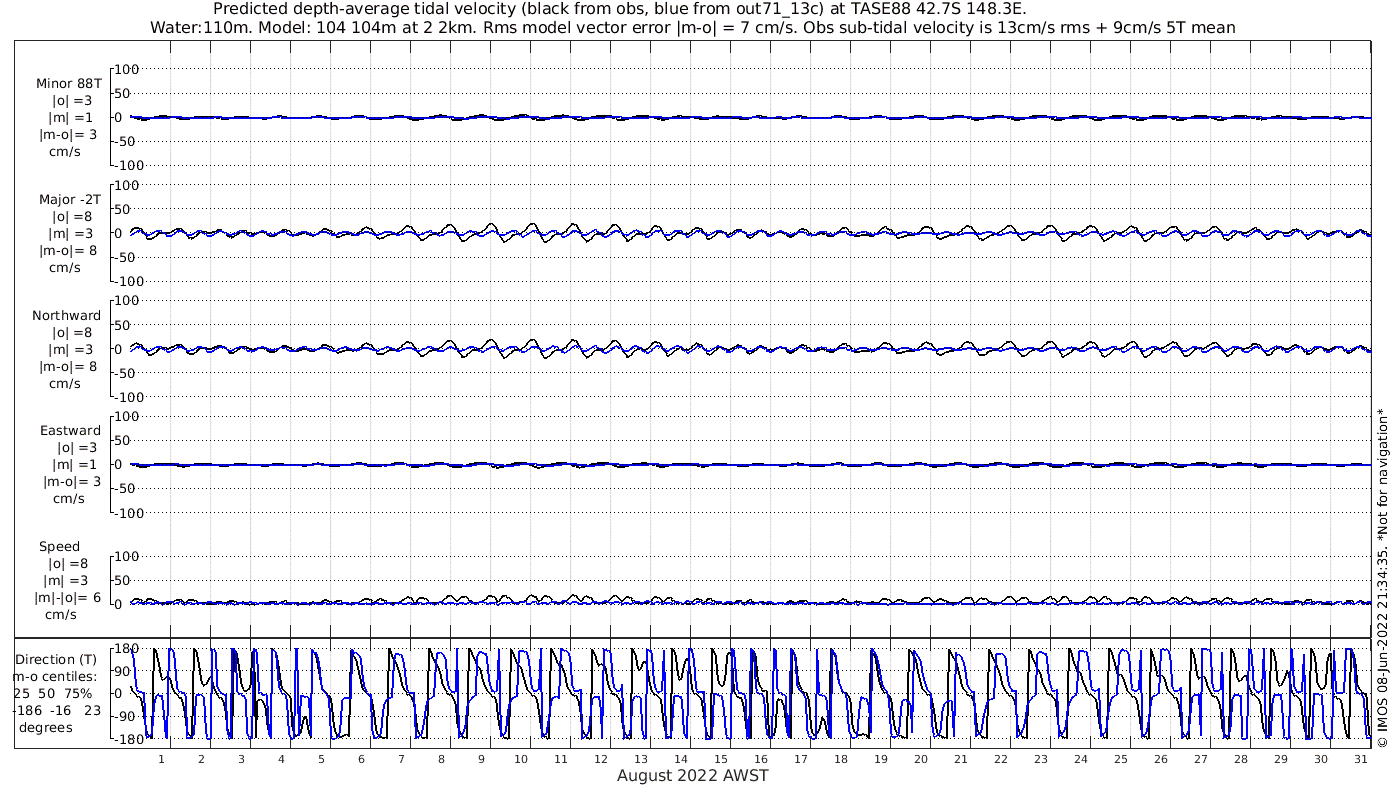Click day 5 on the date axis
This screenshot has width=1400, height=797.
(321, 759)
